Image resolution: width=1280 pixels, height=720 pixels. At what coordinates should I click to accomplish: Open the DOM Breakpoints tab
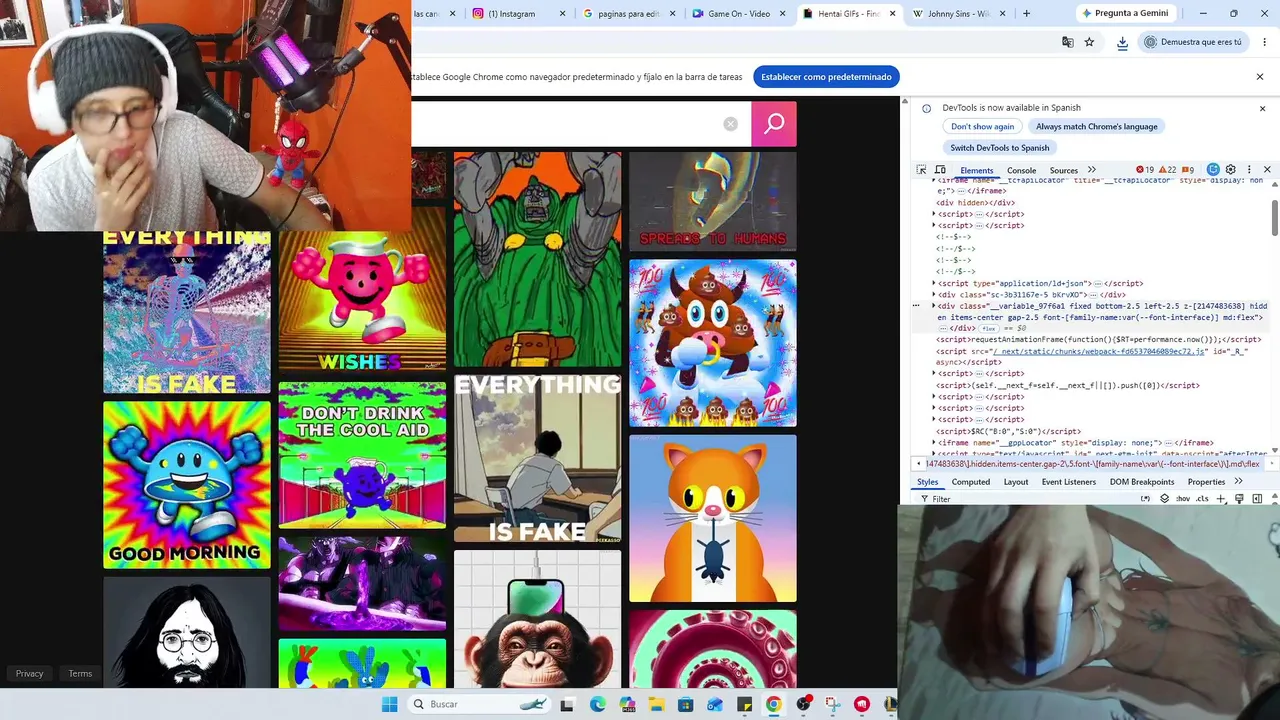tap(1141, 482)
